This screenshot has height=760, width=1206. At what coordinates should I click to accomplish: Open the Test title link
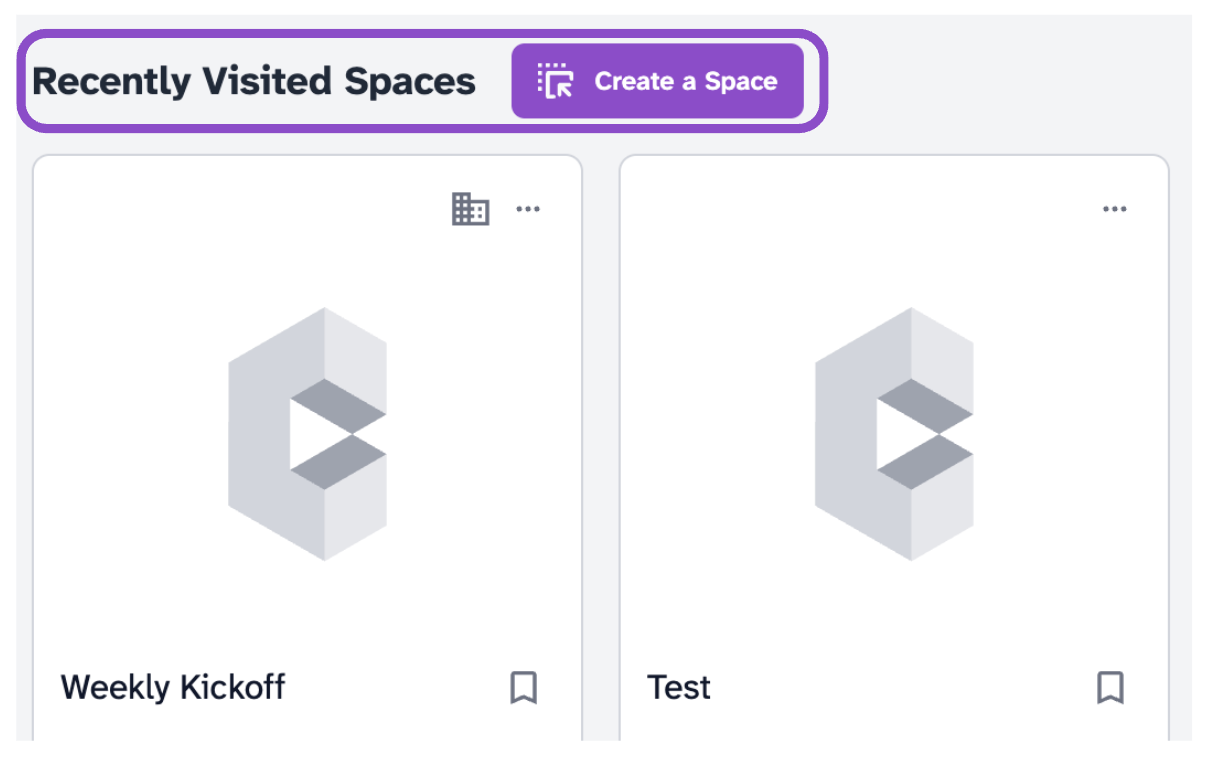pos(679,687)
